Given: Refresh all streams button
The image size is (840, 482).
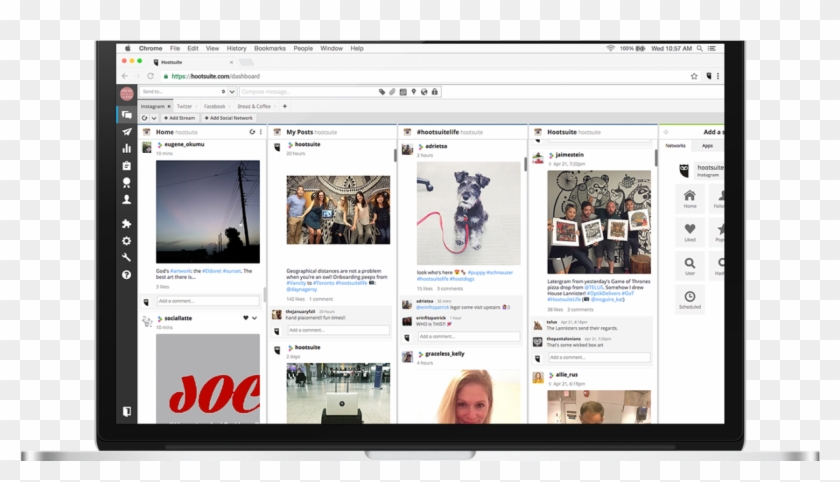Looking at the screenshot, I should pyautogui.click(x=145, y=118).
